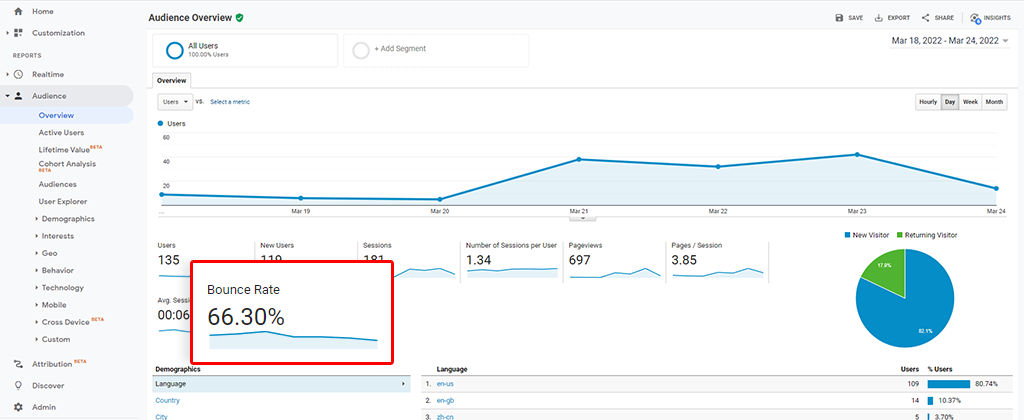Open the date range picker

point(948,41)
